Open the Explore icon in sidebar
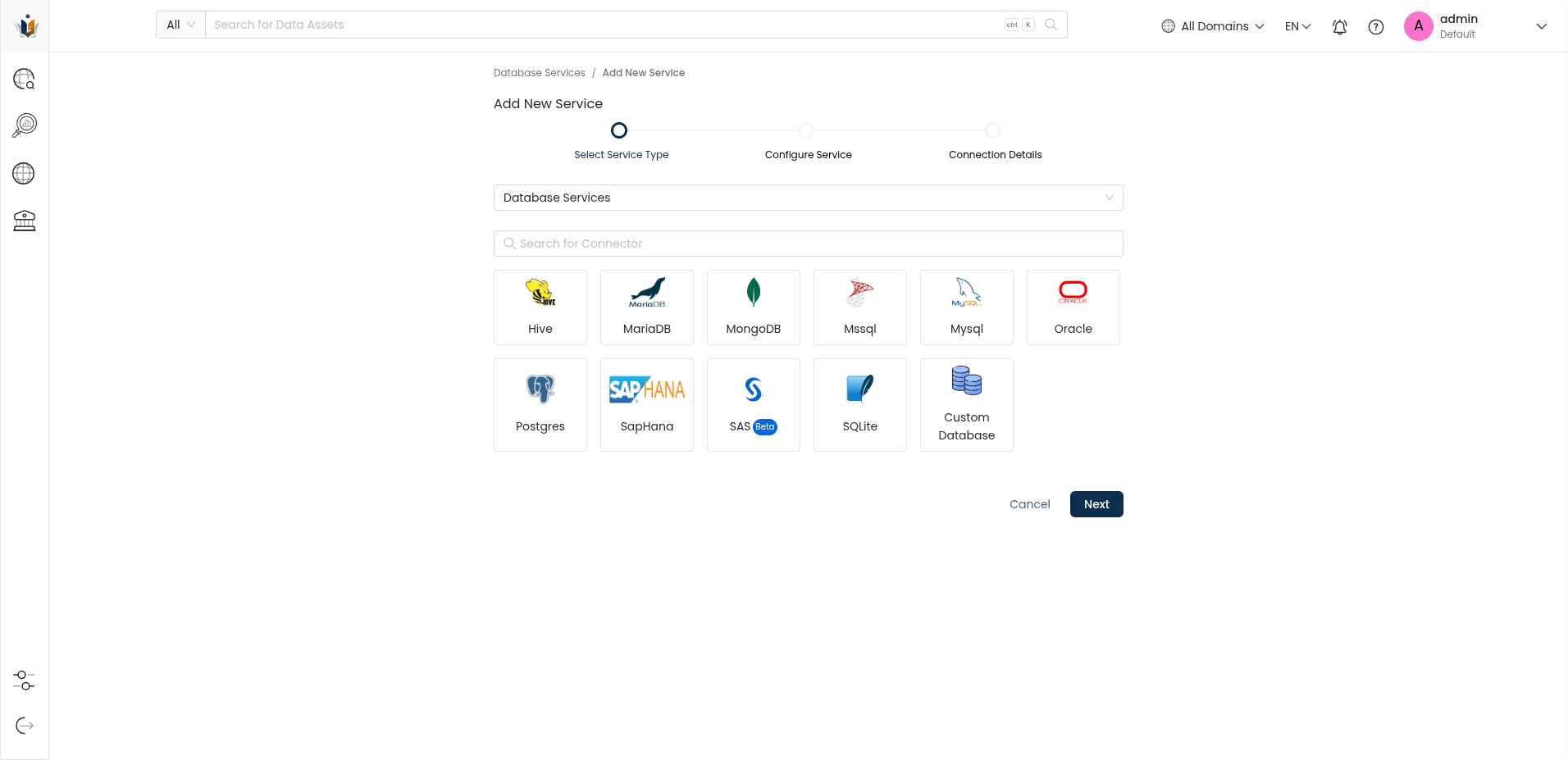This screenshot has width=1568, height=760. [x=25, y=80]
